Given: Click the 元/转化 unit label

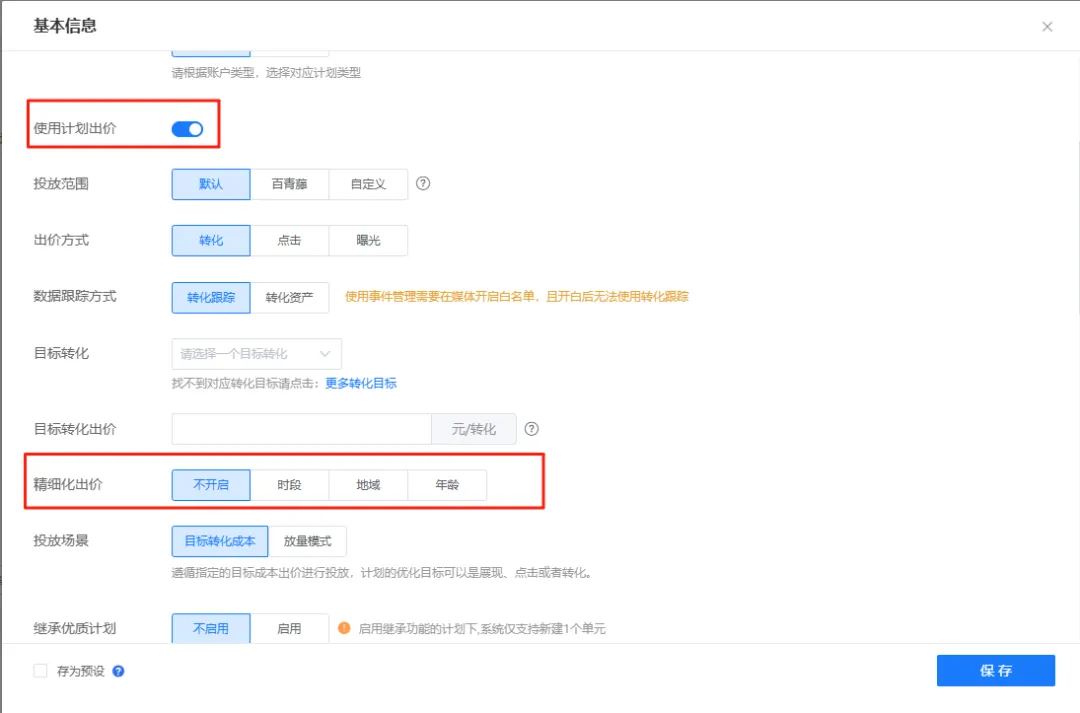Looking at the screenshot, I should click(x=474, y=429).
